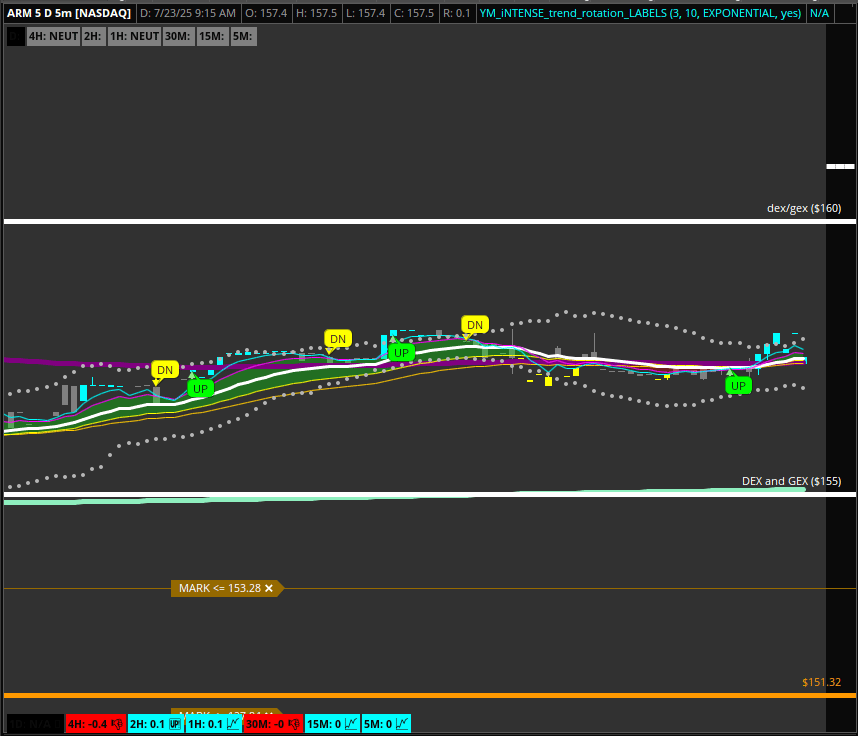Image resolution: width=858 pixels, height=736 pixels.
Task: Click the chart icon in 15M: 0 label
Action: point(351,724)
